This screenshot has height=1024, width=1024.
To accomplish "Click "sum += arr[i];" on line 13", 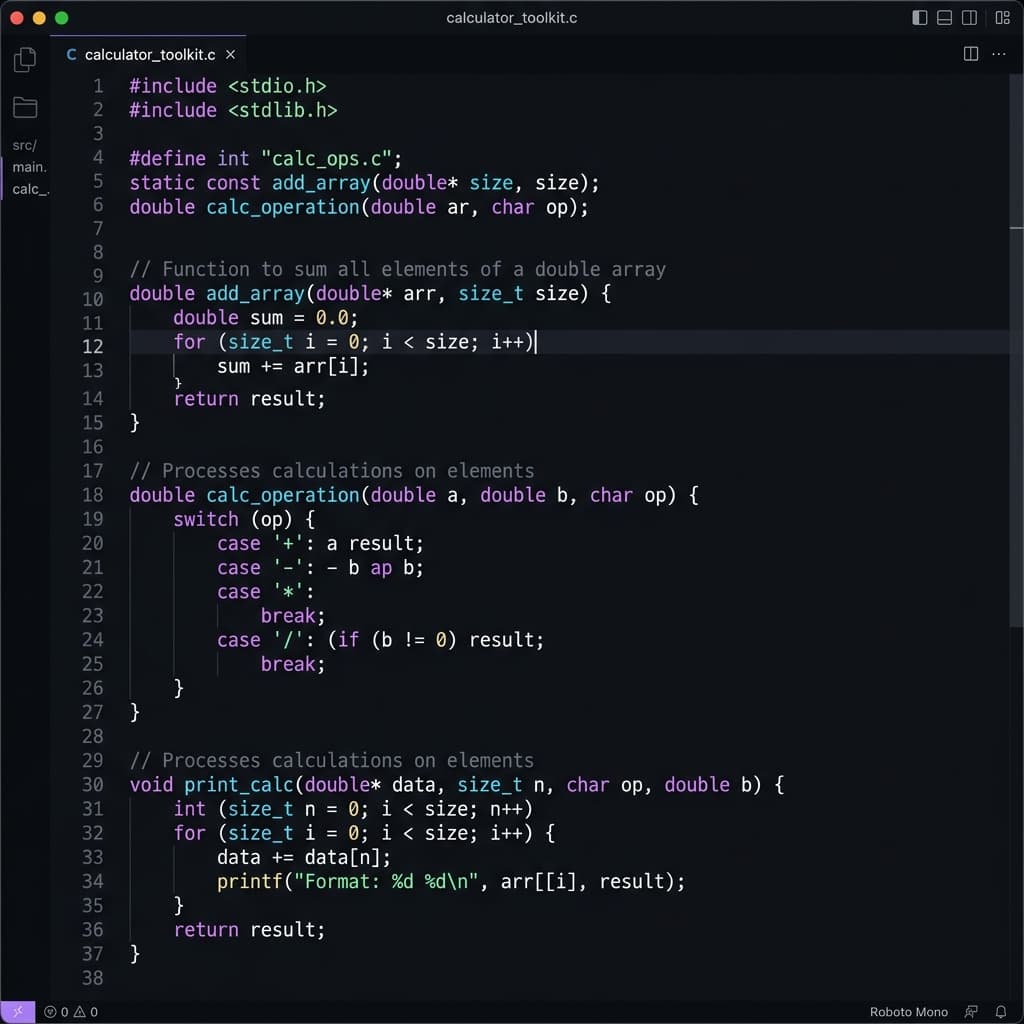I will [x=293, y=366].
